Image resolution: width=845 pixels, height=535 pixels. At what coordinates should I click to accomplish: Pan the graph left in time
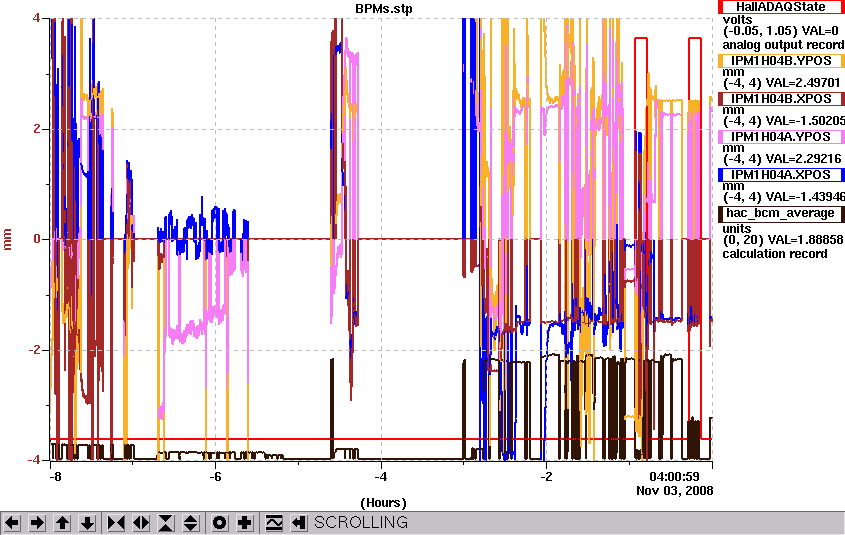tap(12, 523)
